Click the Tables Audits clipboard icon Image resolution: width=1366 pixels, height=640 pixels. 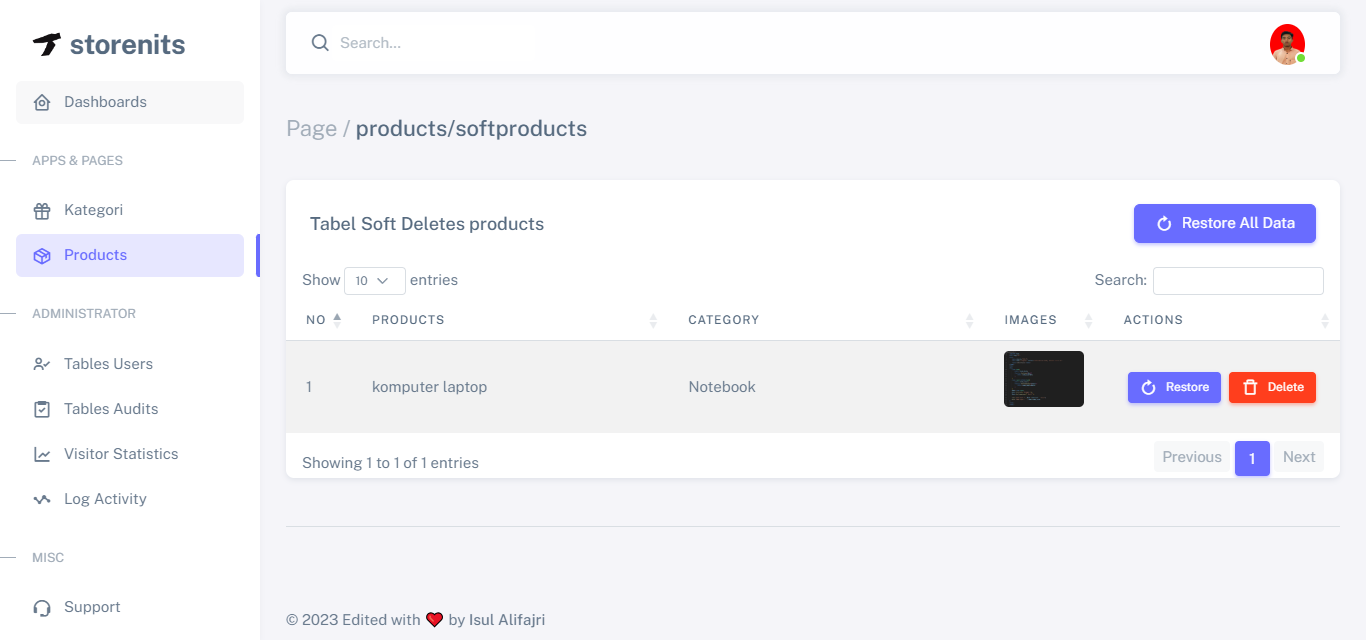click(42, 409)
